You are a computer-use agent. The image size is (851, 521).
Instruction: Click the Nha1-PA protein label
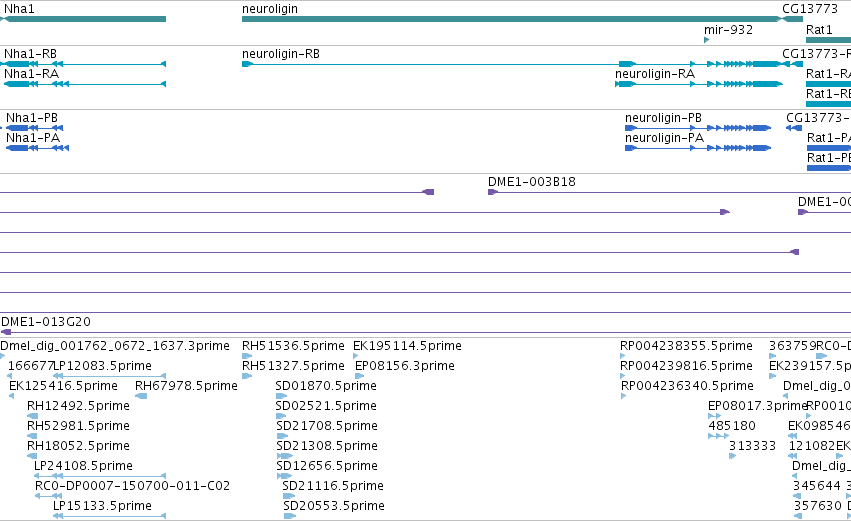[33, 137]
